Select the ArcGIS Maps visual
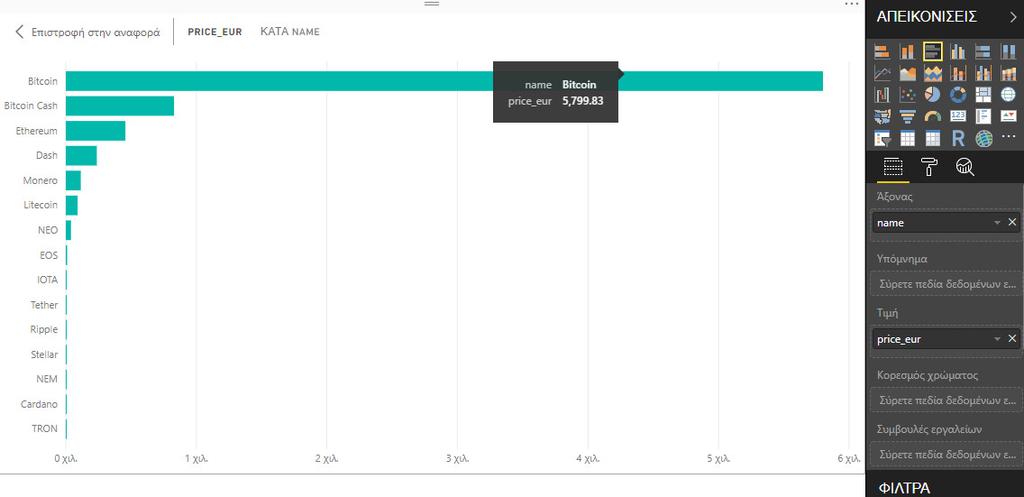The height and width of the screenshot is (497, 1024). pos(984,138)
